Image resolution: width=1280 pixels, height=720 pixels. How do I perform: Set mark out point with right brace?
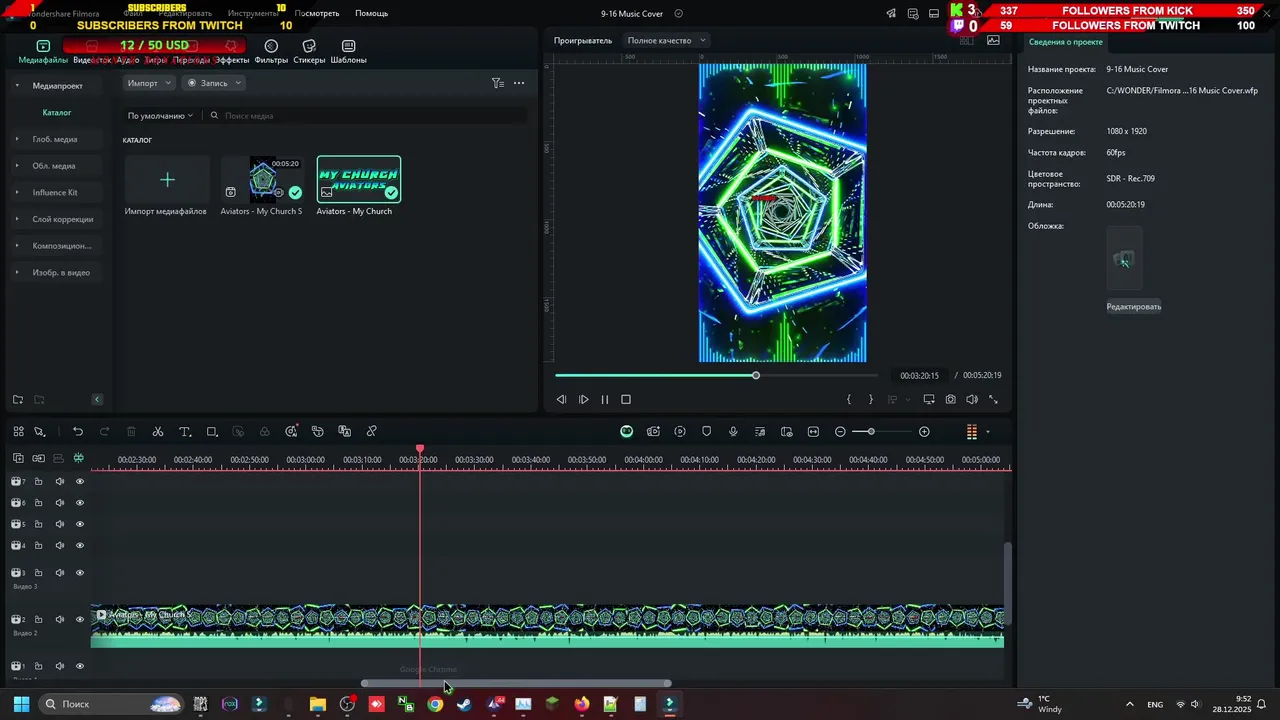[x=870, y=399]
